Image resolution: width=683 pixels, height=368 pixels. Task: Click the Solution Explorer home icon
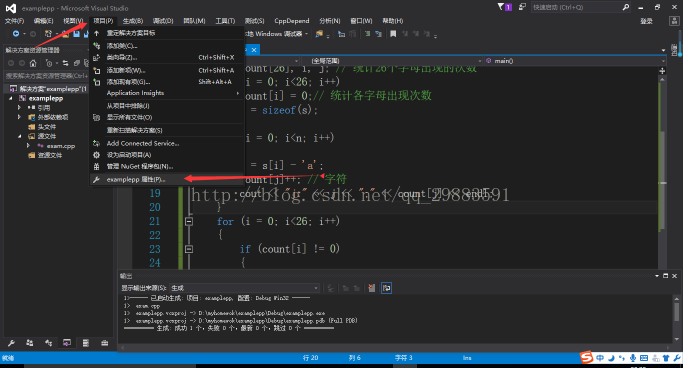point(33,64)
